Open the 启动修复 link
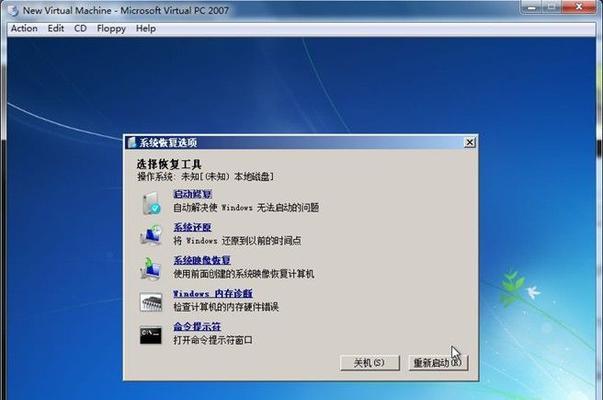 tap(192, 194)
